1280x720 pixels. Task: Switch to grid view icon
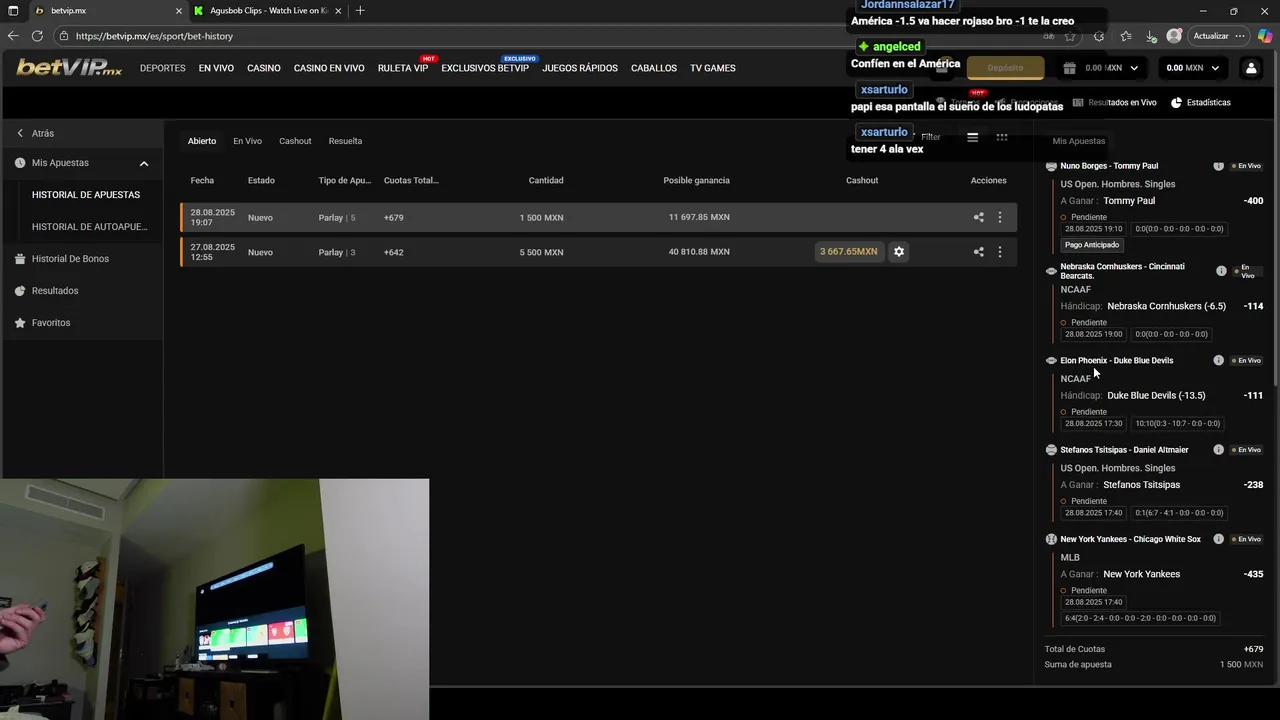pyautogui.click(x=1002, y=137)
